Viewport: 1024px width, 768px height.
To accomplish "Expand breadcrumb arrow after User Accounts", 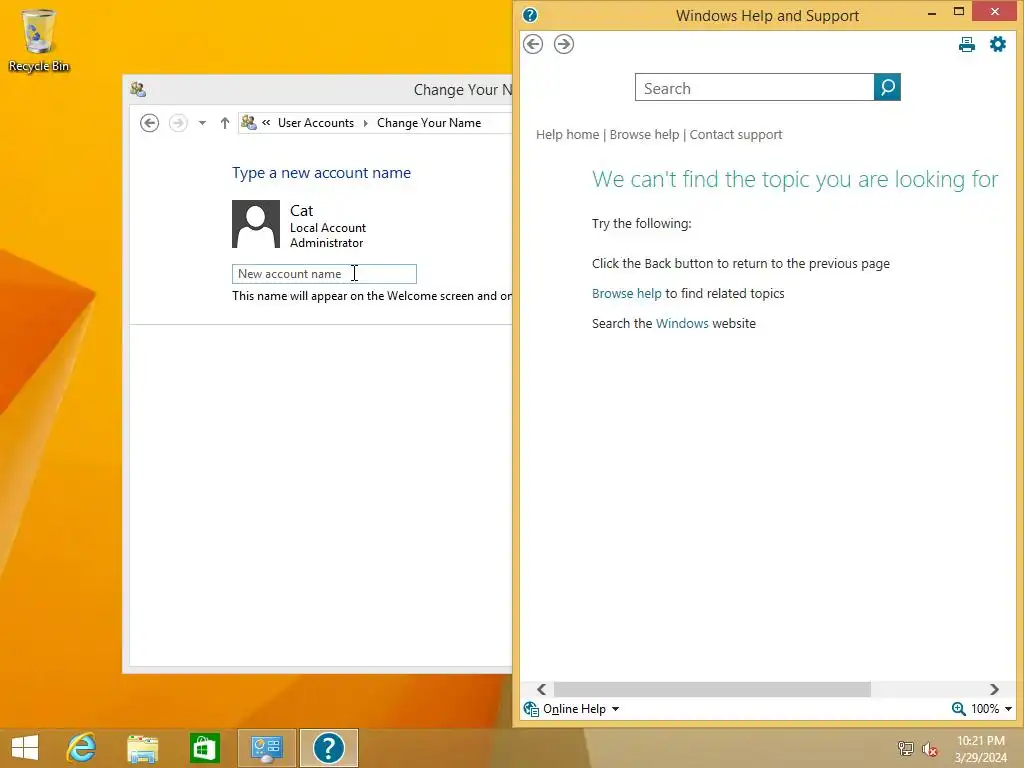I will click(x=365, y=123).
